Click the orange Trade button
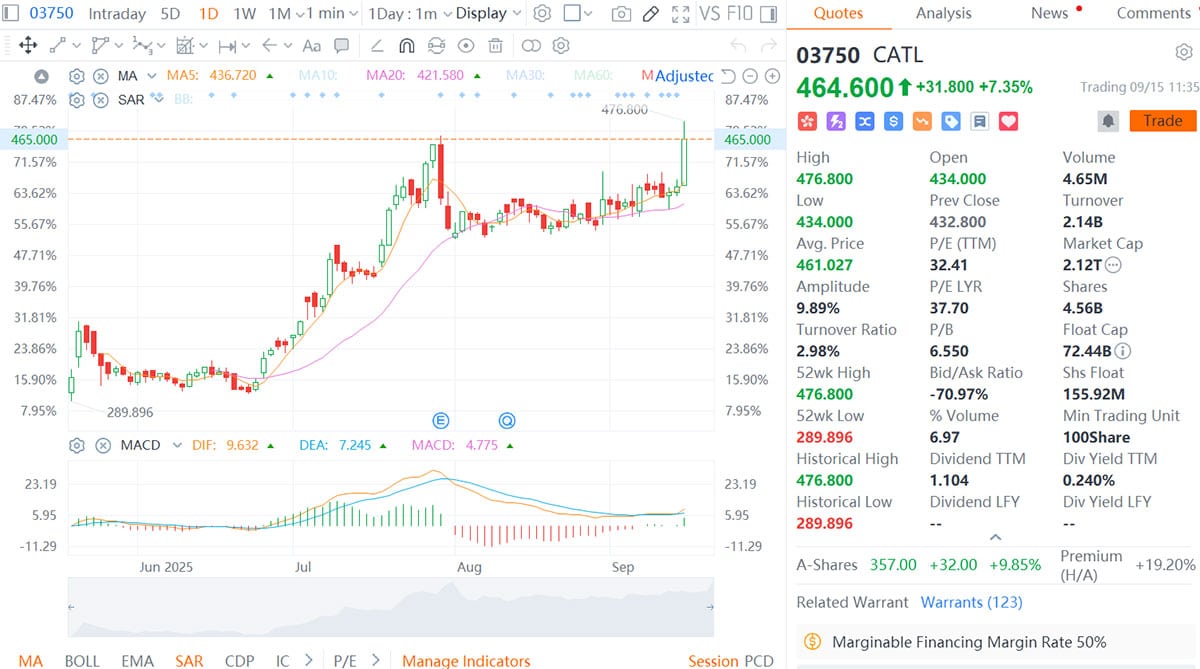The height and width of the screenshot is (669, 1200). click(x=1162, y=120)
